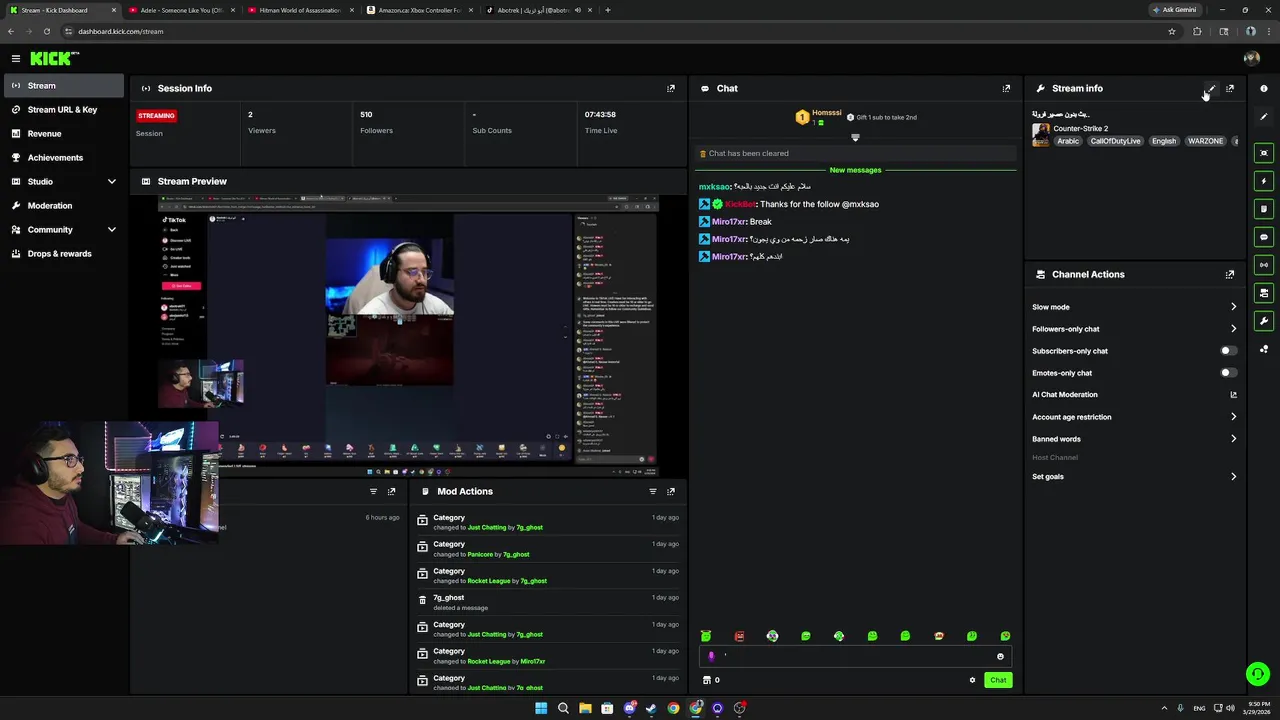Image resolution: width=1280 pixels, height=720 pixels.
Task: Expand Account age restriction options
Action: click(1233, 417)
